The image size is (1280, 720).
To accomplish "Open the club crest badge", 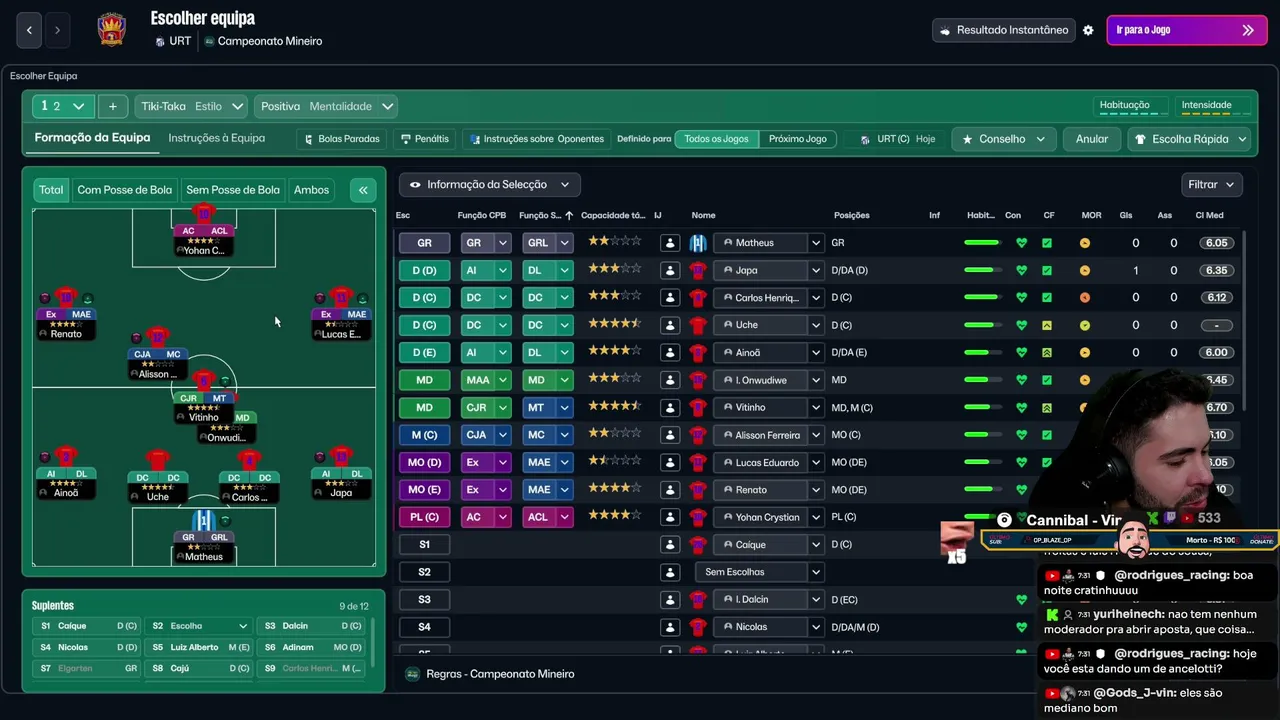I will 111,30.
